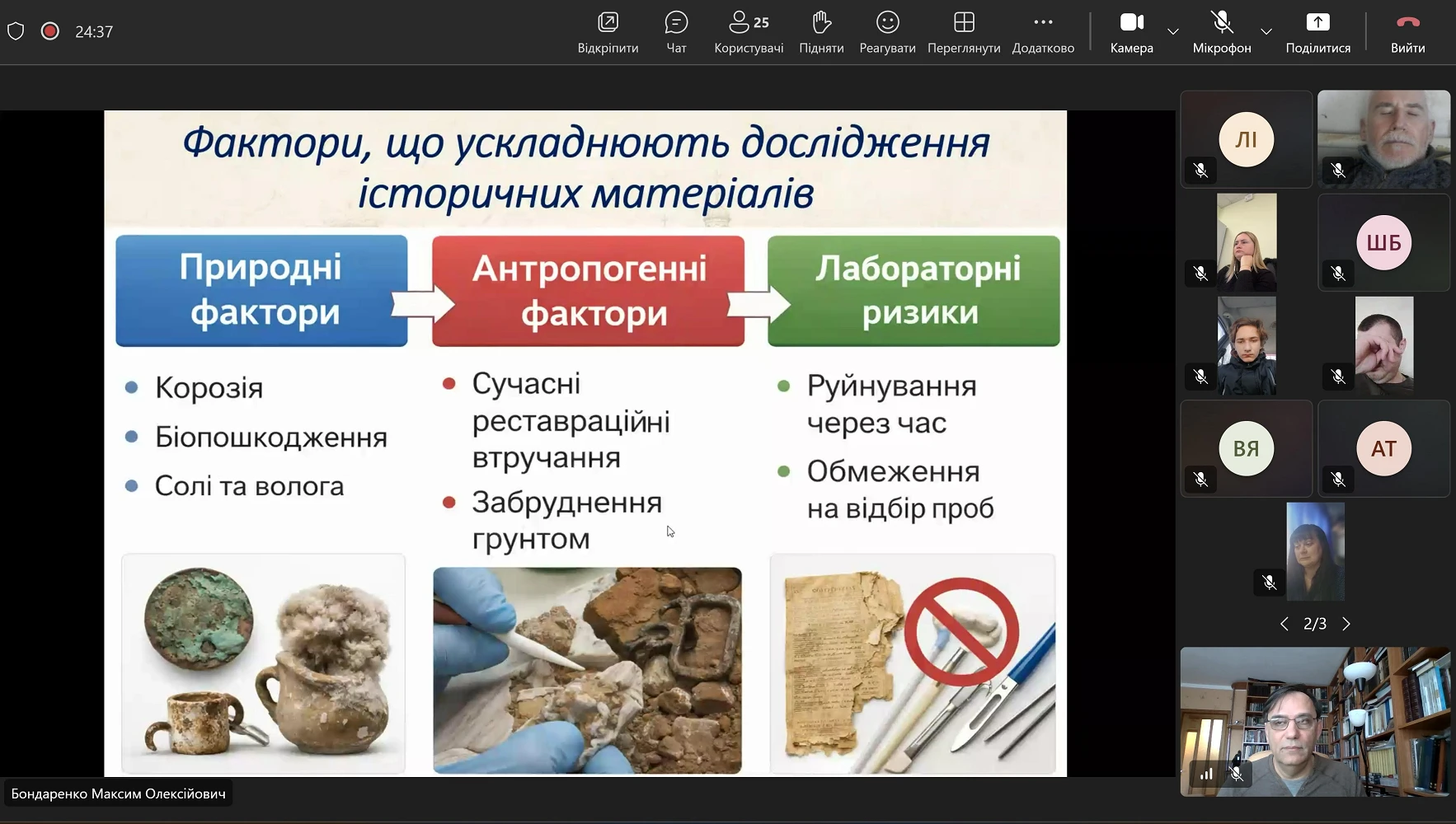This screenshot has height=824, width=1456.
Task: Open the Додатково more options menu
Action: [1043, 31]
